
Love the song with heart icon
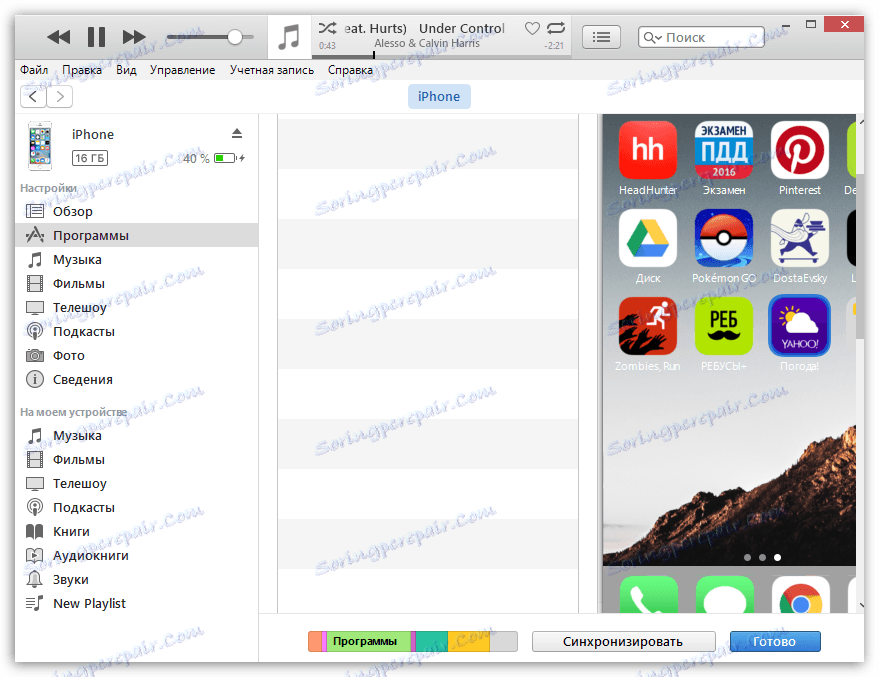pyautogui.click(x=532, y=28)
